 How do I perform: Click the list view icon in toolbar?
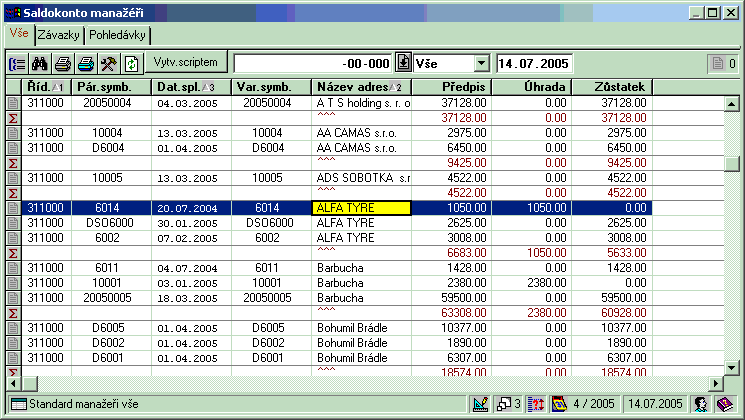coord(17,63)
